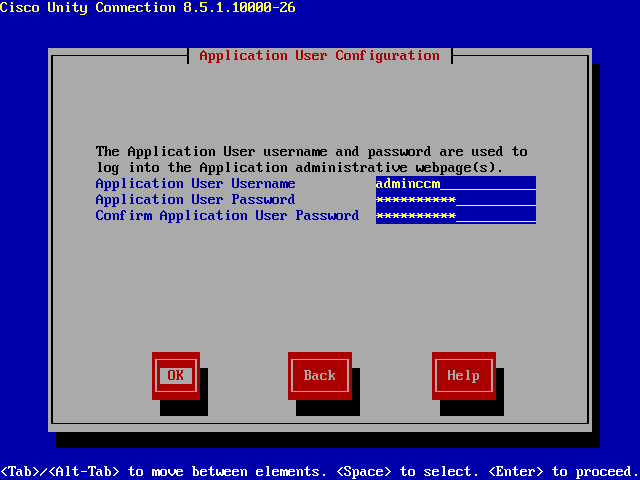
Task: Click masked asterisks in confirm password field
Action: pyautogui.click(x=415, y=216)
